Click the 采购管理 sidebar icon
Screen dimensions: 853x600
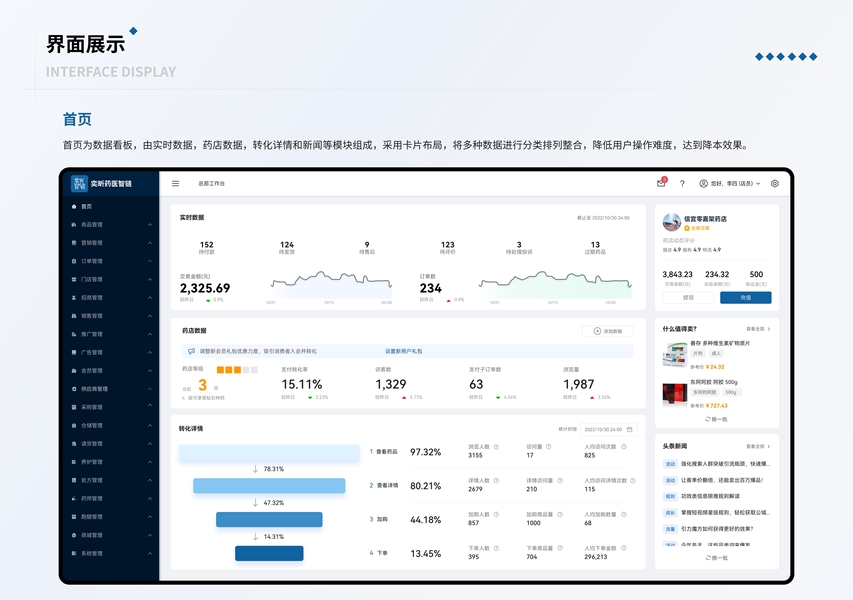click(74, 407)
